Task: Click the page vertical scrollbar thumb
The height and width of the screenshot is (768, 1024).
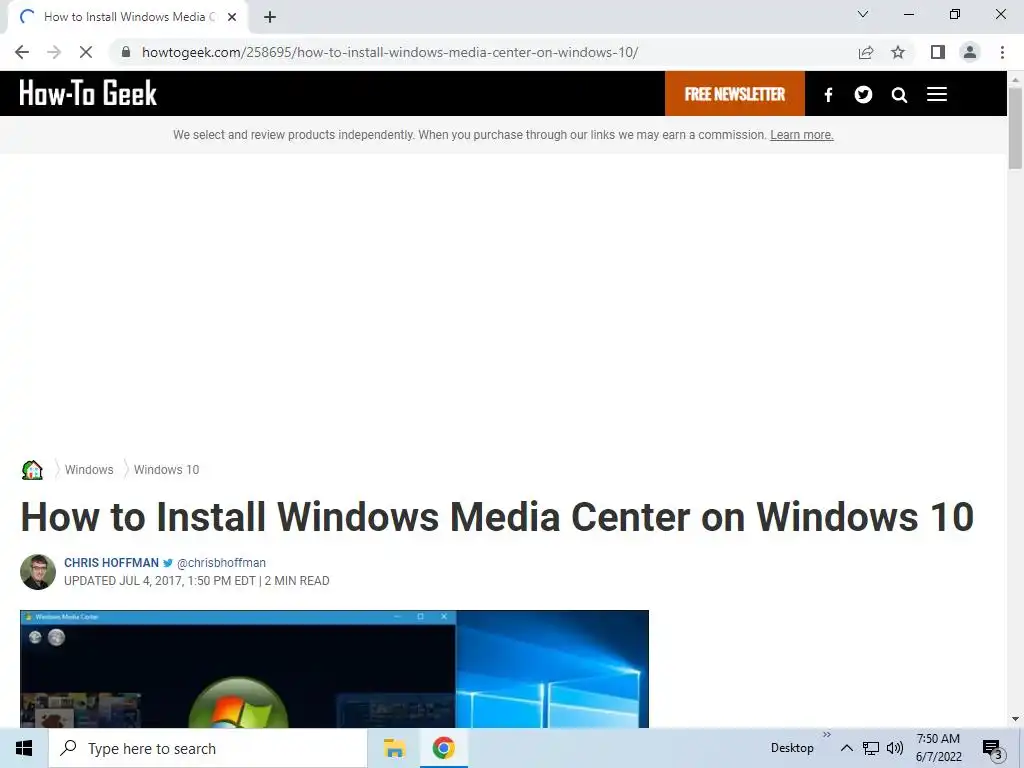Action: click(x=1015, y=127)
